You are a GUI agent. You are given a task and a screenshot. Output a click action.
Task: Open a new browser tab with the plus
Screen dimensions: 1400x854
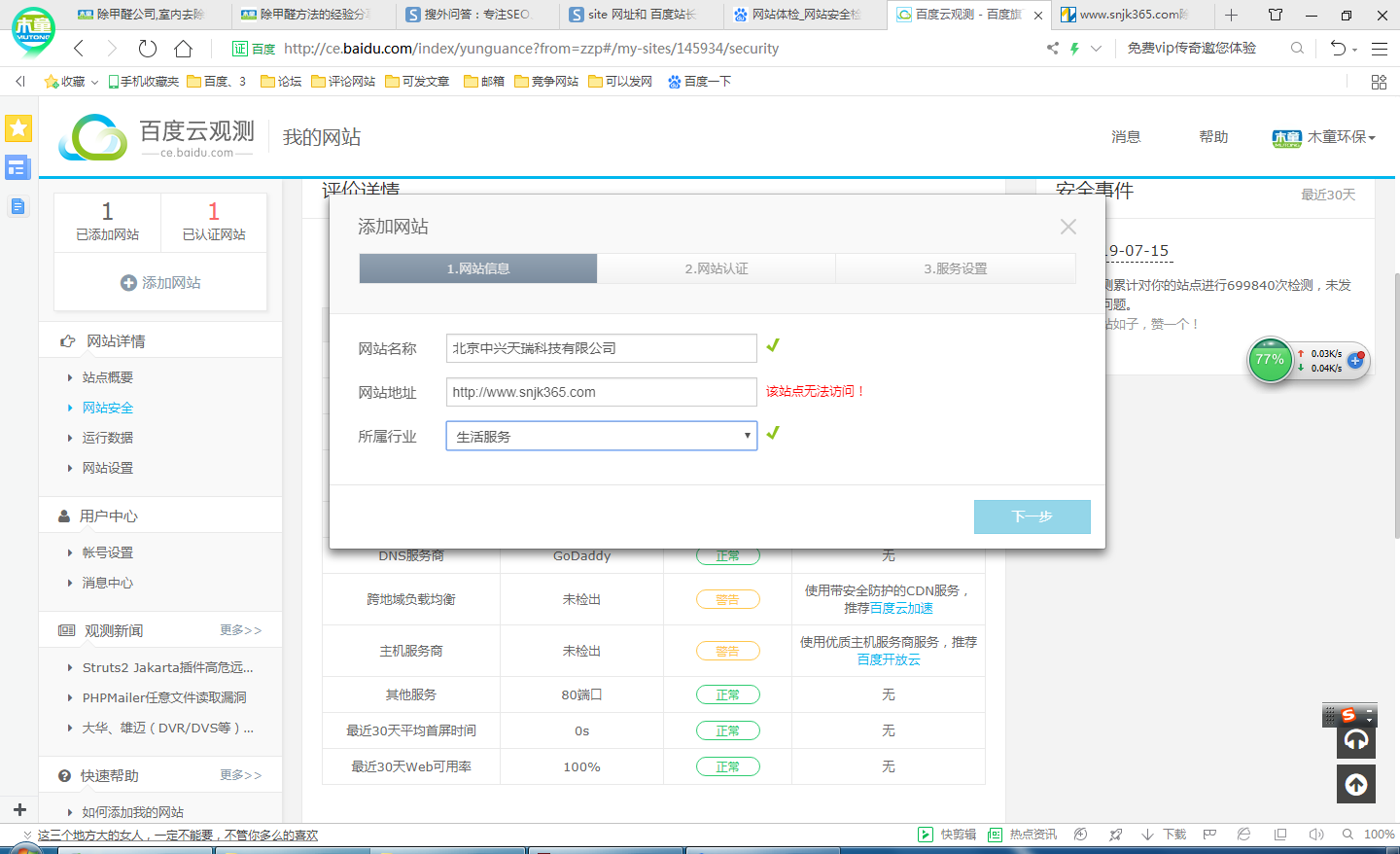coord(1231,15)
